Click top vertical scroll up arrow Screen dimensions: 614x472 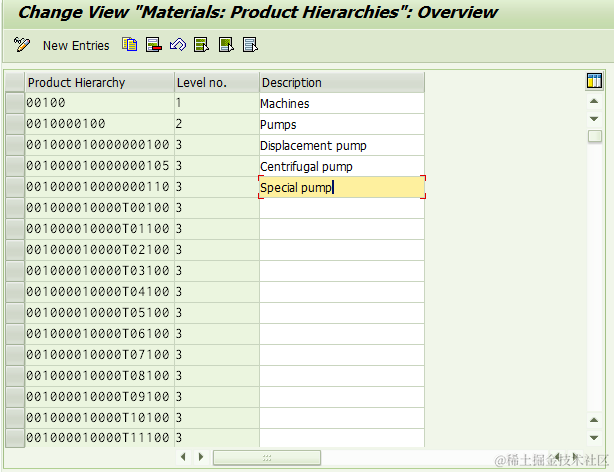594,101
